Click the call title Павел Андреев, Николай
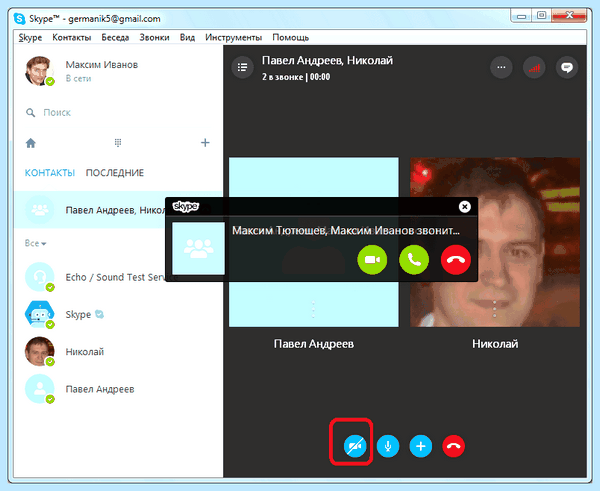The height and width of the screenshot is (491, 600). [x=327, y=60]
